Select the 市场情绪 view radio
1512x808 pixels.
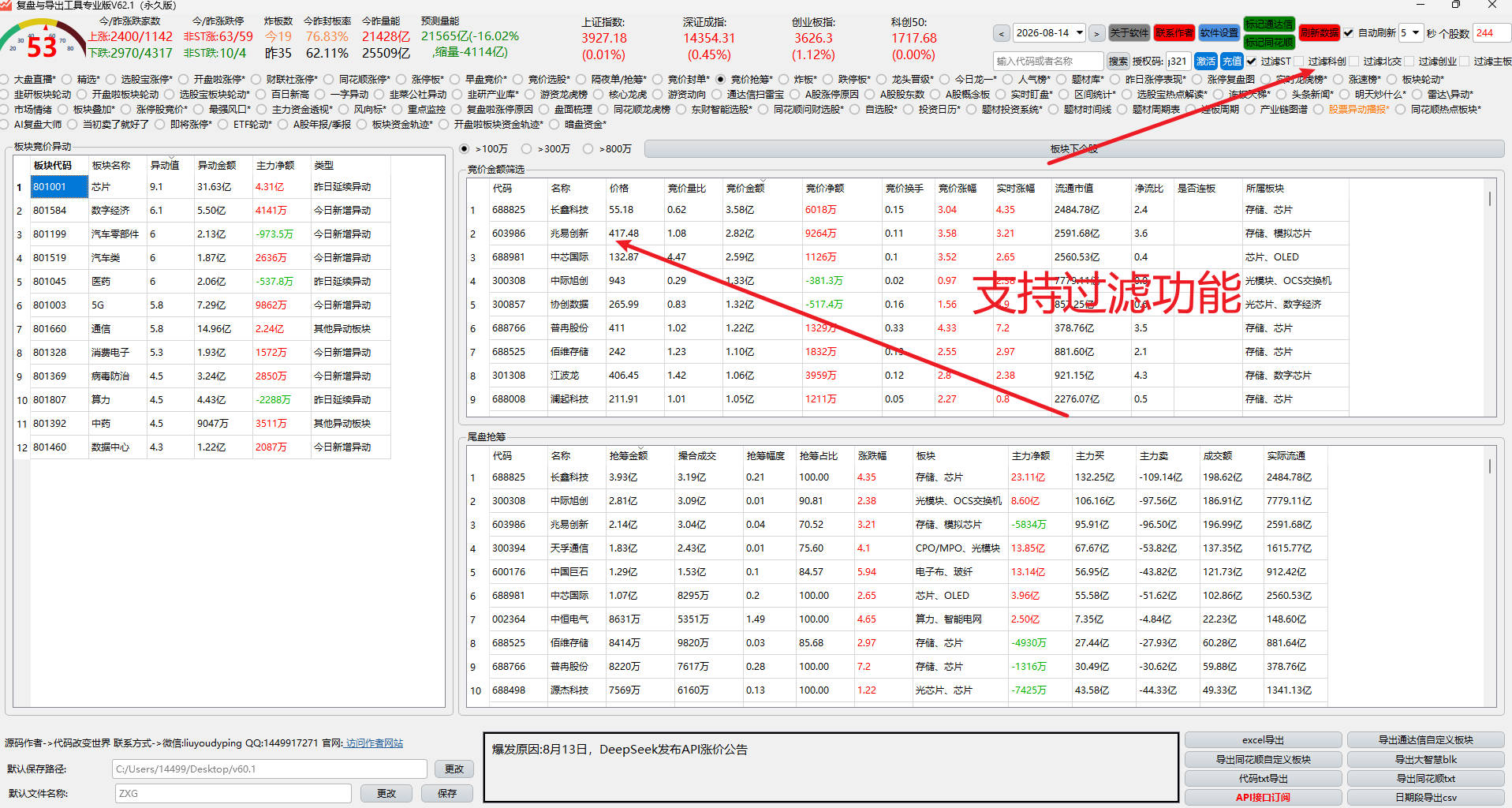(x=5, y=109)
